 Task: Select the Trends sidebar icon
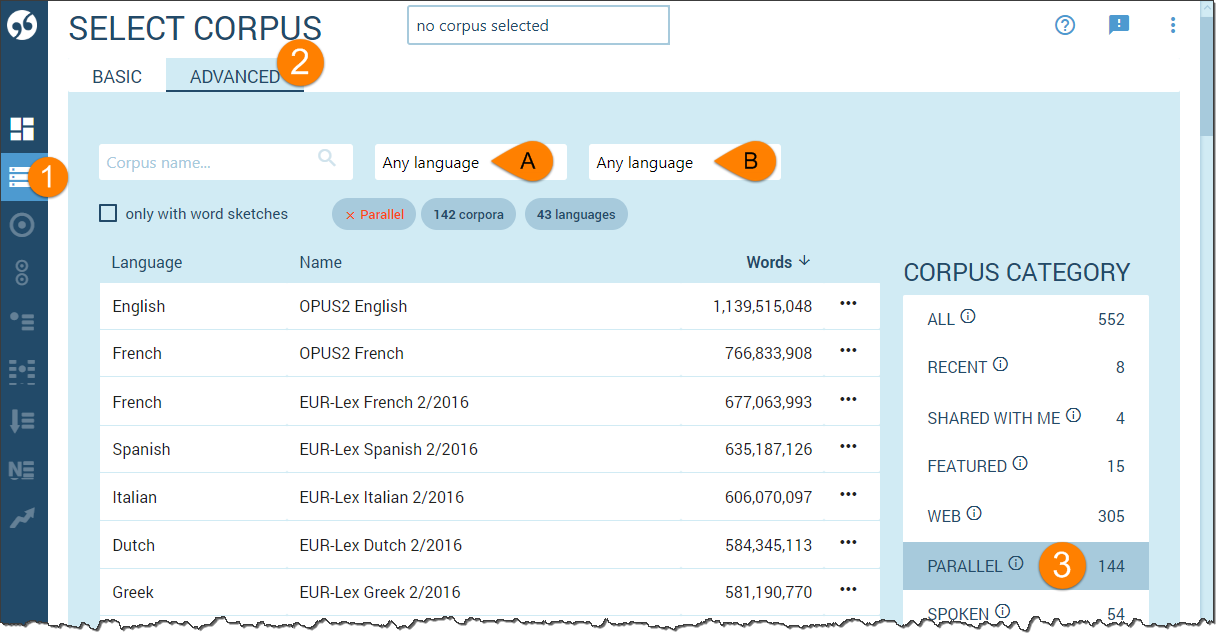(x=24, y=516)
